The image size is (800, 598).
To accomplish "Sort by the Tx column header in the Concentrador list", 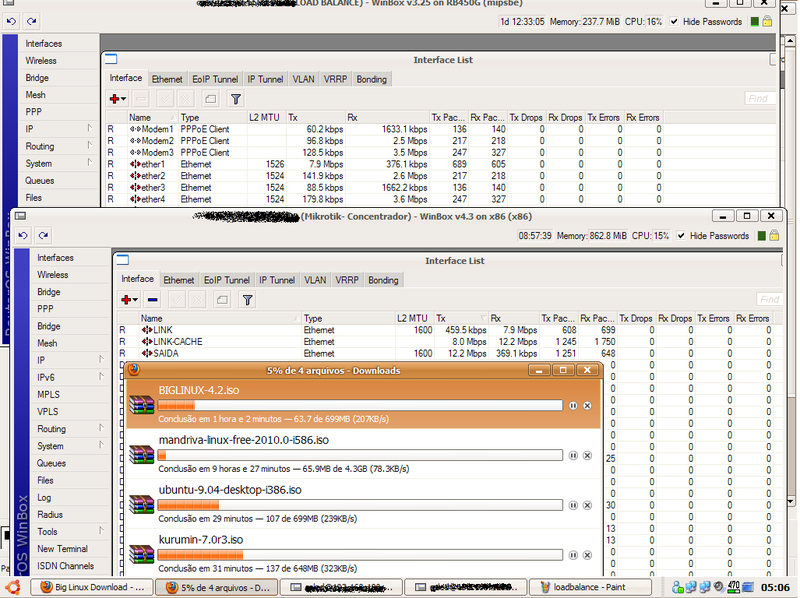I will tap(461, 318).
